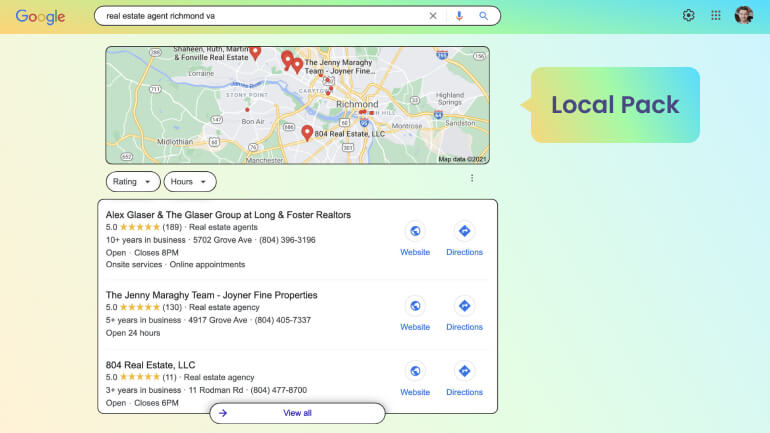Click Website globe icon for Alex Glaser listing
Image resolution: width=770 pixels, height=433 pixels.
(415, 231)
